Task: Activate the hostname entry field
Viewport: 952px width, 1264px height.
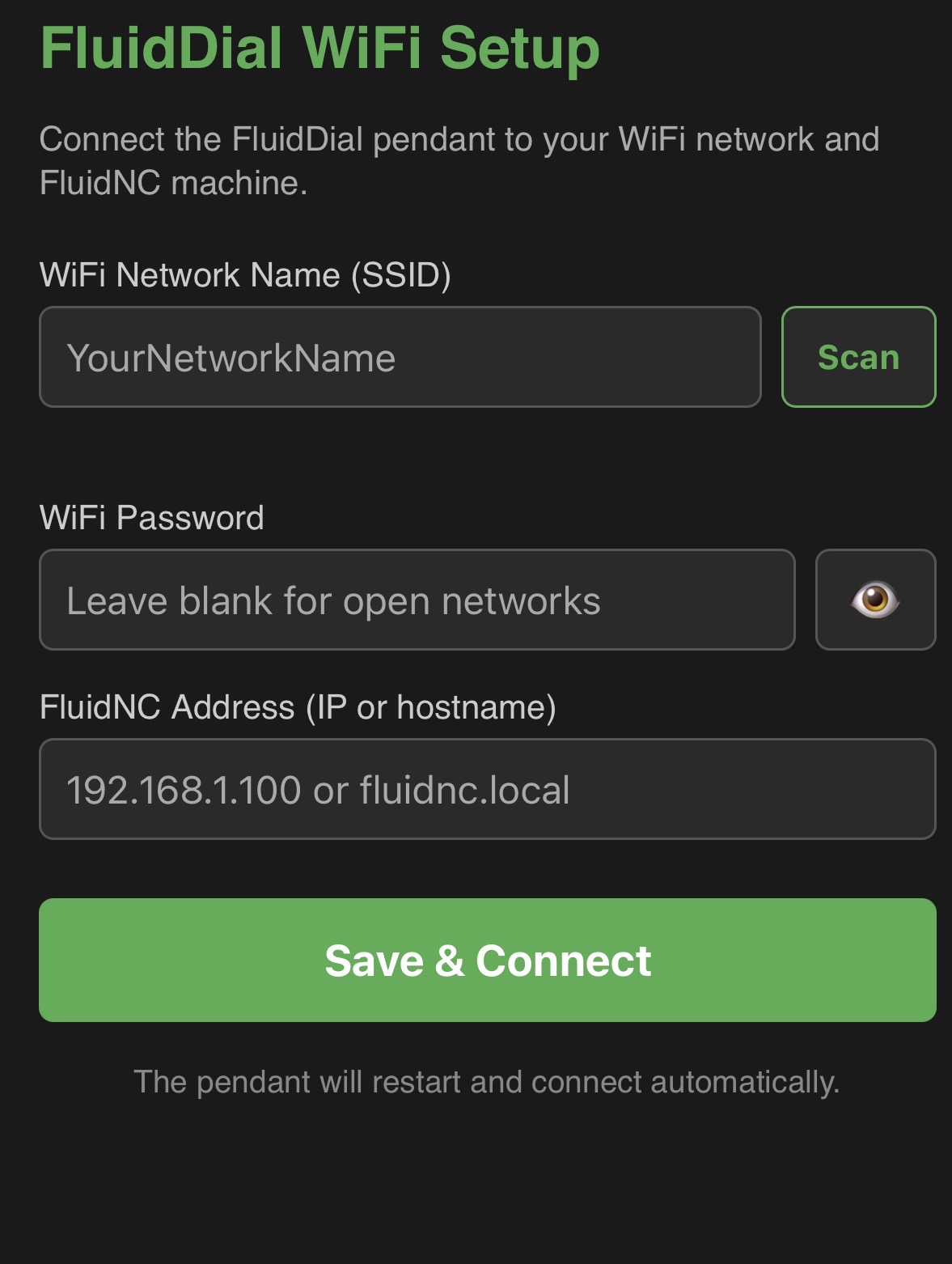Action: coord(487,789)
